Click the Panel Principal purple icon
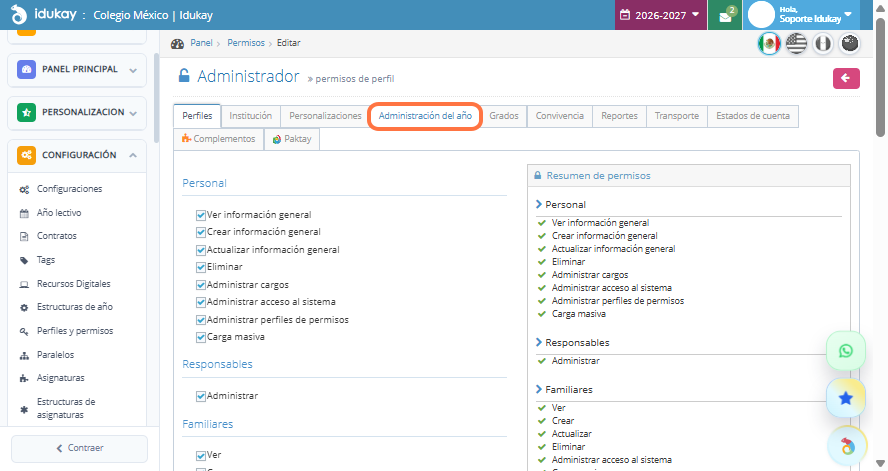The height and width of the screenshot is (471, 888). point(26,69)
